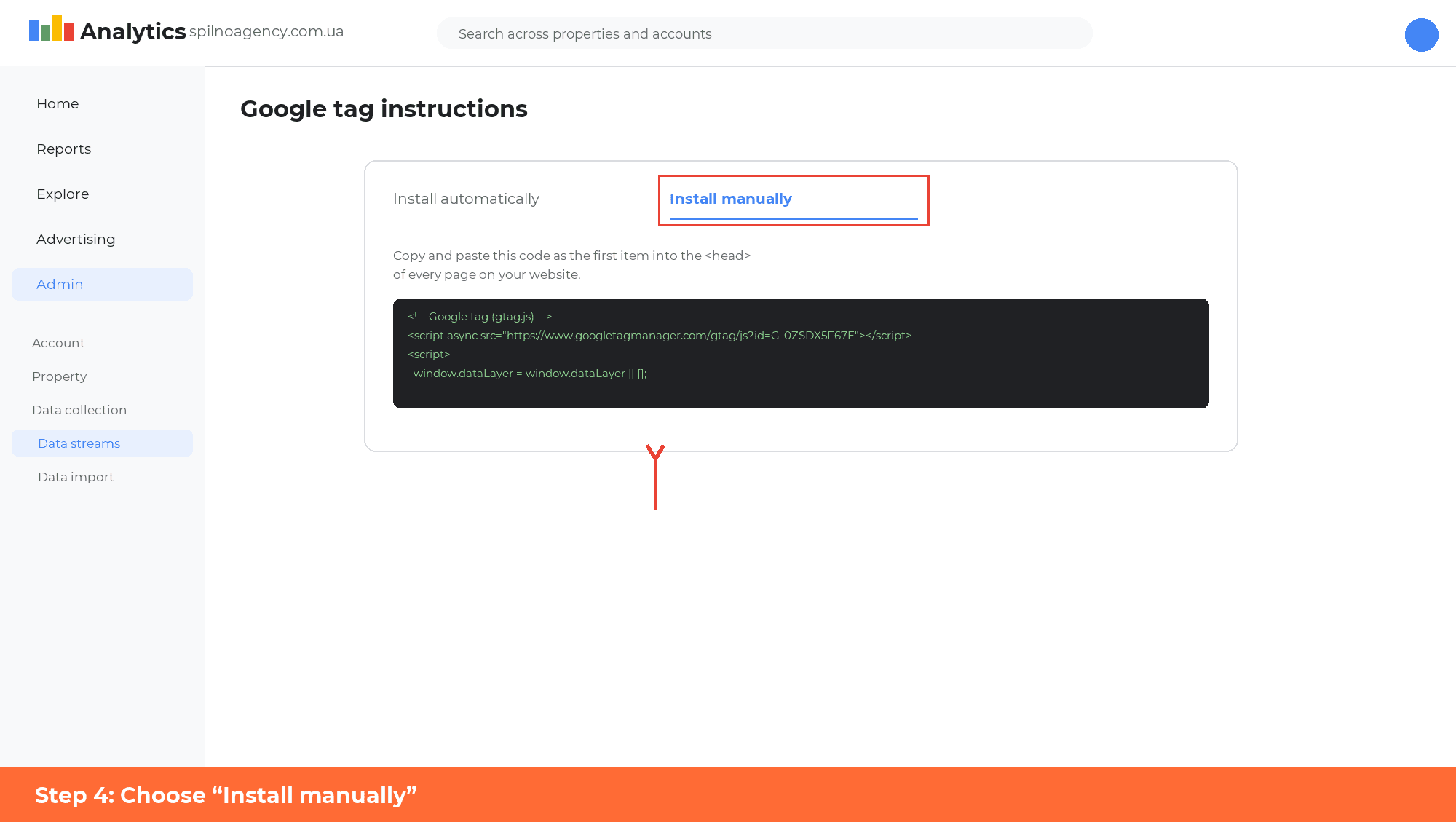Click the copy and paste instruction text

(x=571, y=265)
